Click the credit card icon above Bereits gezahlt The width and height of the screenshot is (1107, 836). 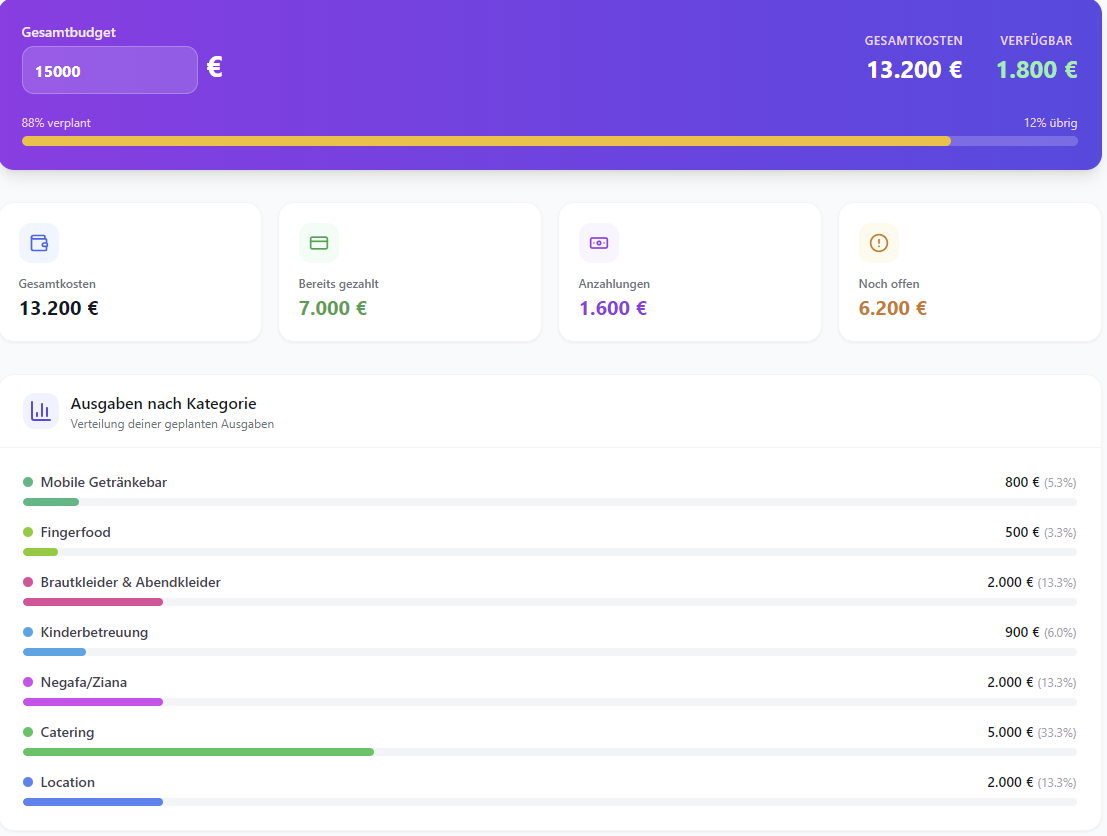[x=319, y=243]
